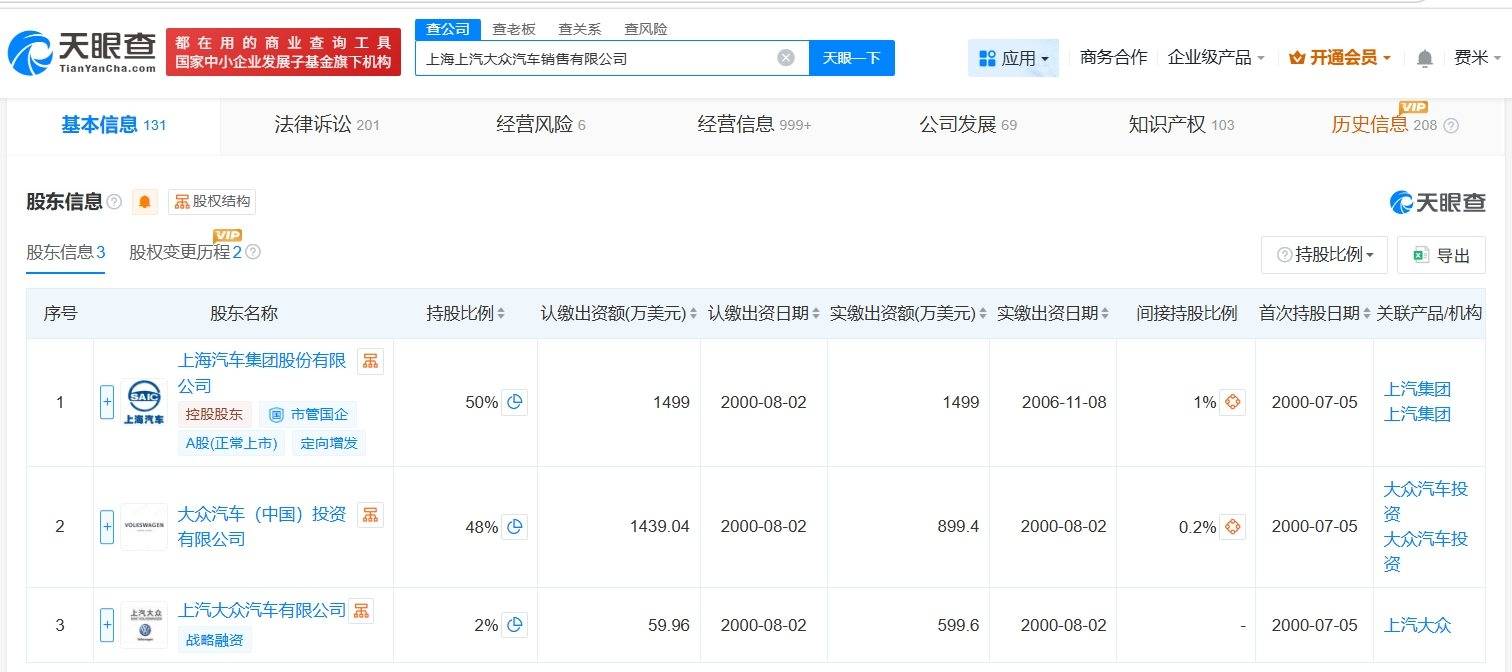The width and height of the screenshot is (1512, 672).
Task: Click the 导出 export button
Action: pos(1441,255)
